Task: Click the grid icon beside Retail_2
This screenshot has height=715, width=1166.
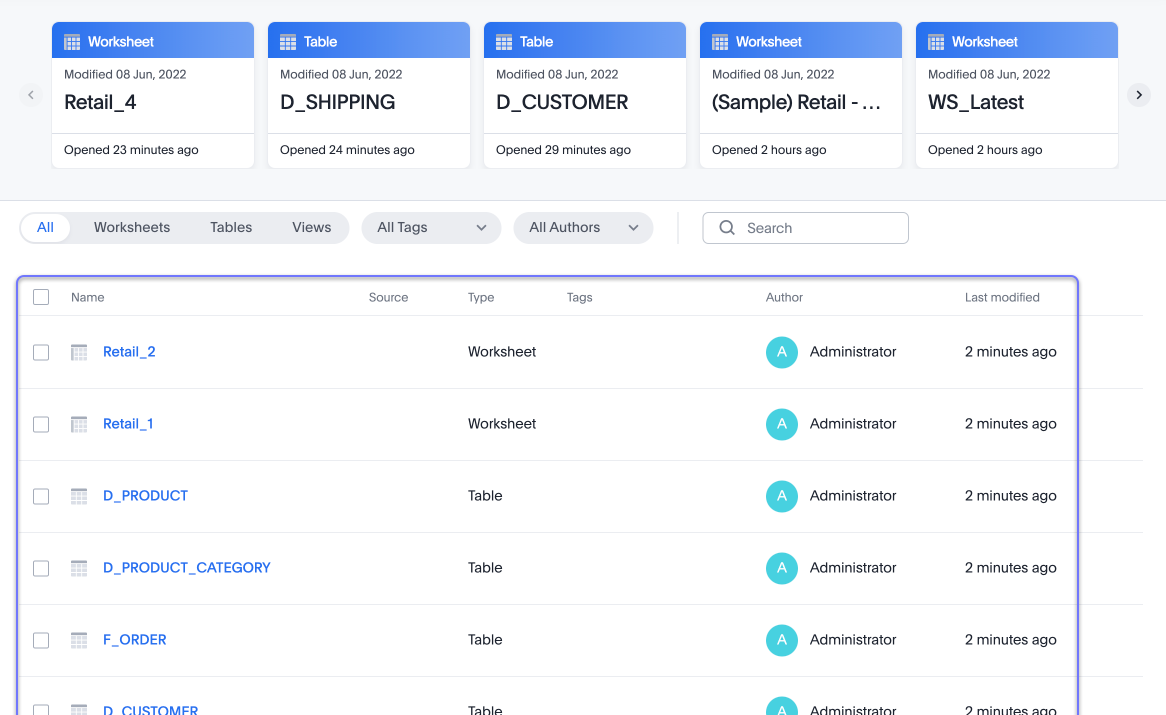Action: [78, 352]
